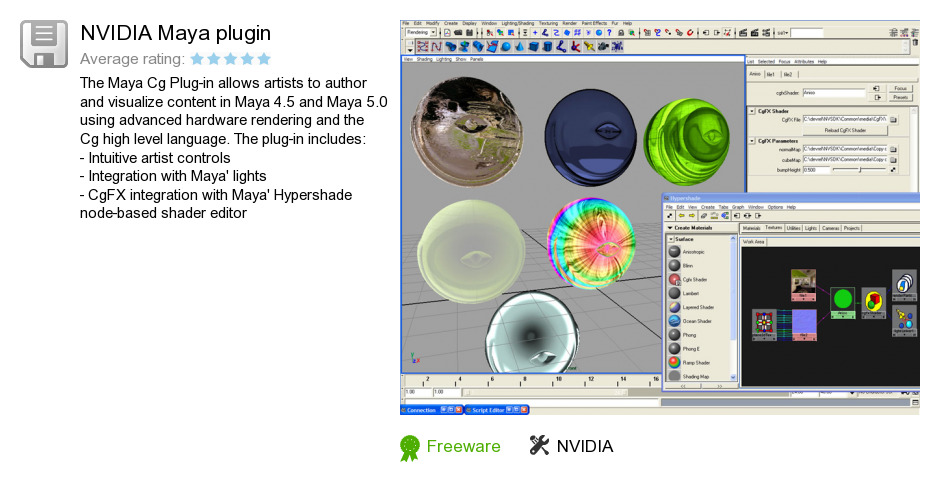The image size is (940, 492).
Task: Switch to Hypershade Utilities tab
Action: coord(793,228)
